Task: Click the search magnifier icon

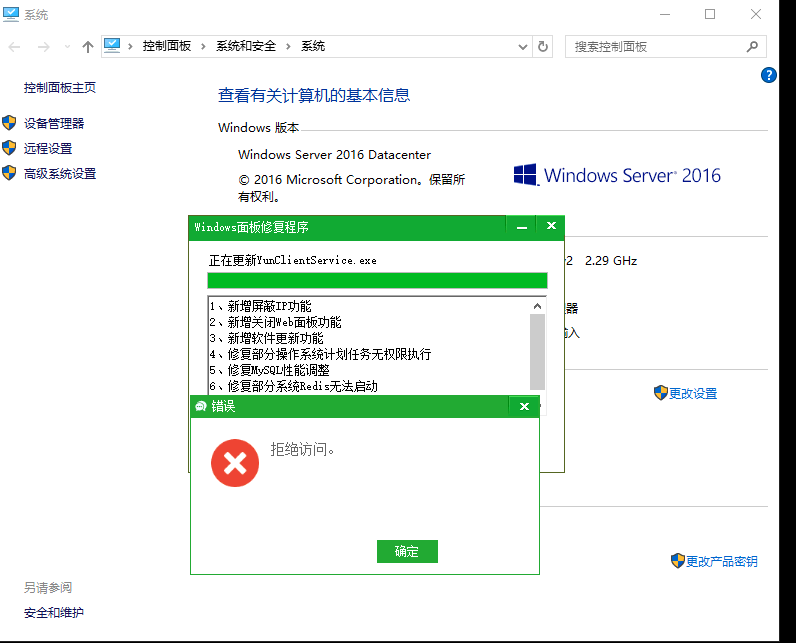Action: 752,47
